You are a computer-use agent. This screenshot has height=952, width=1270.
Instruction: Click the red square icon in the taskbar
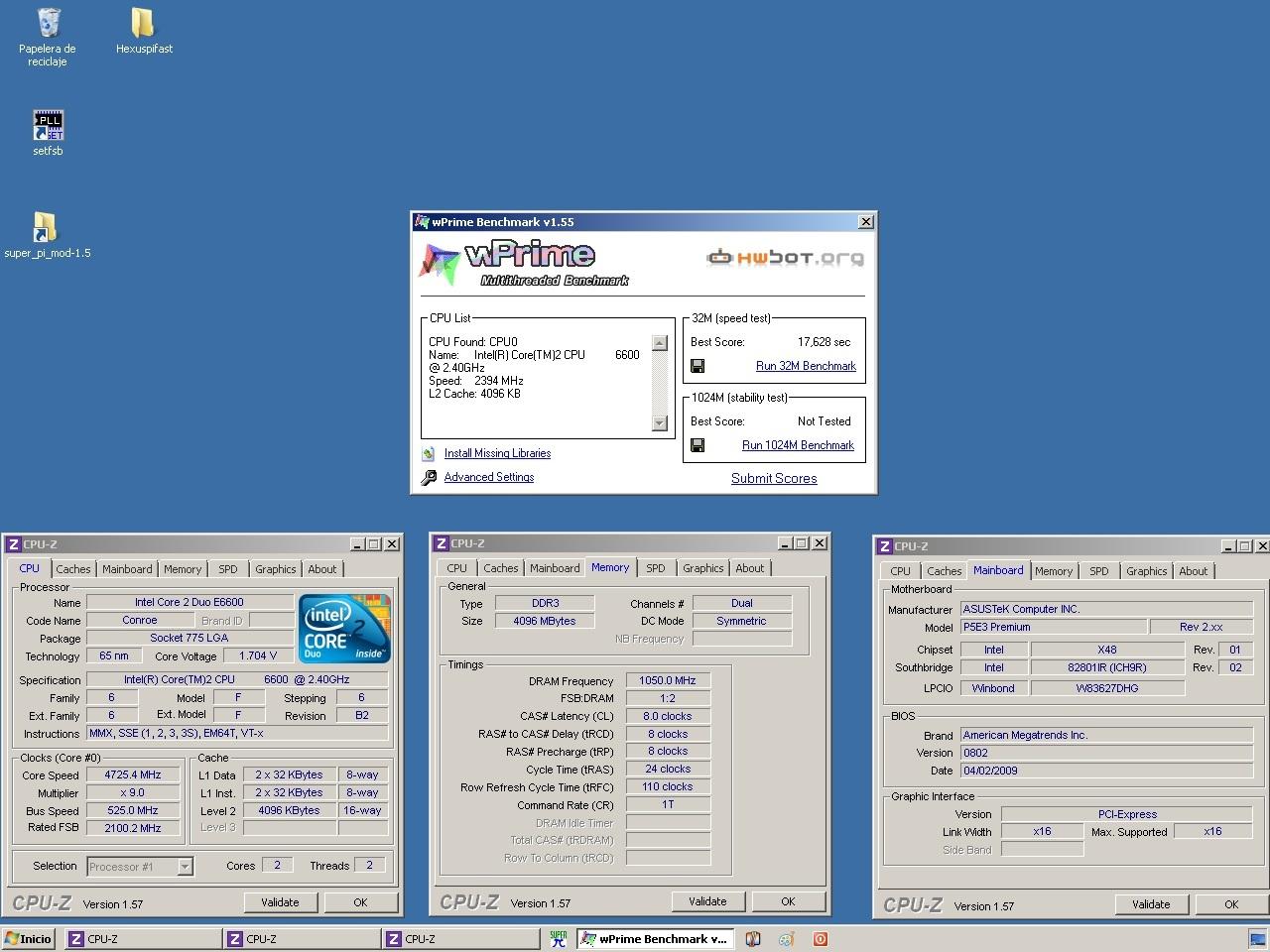(820, 938)
